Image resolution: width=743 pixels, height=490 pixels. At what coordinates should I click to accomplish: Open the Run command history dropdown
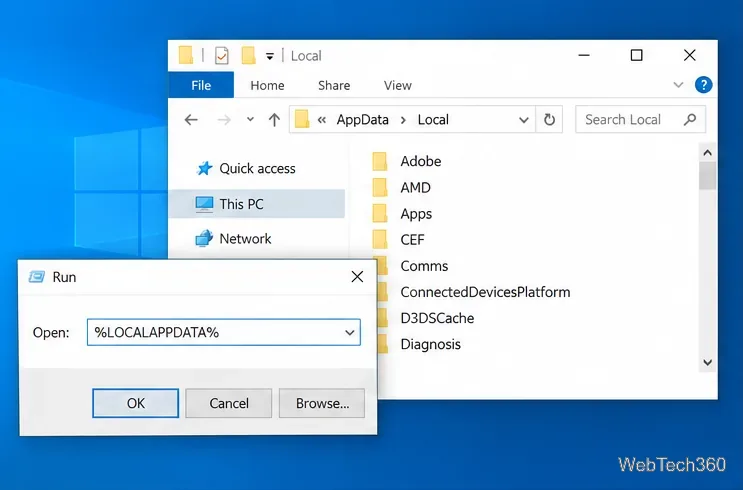click(350, 332)
